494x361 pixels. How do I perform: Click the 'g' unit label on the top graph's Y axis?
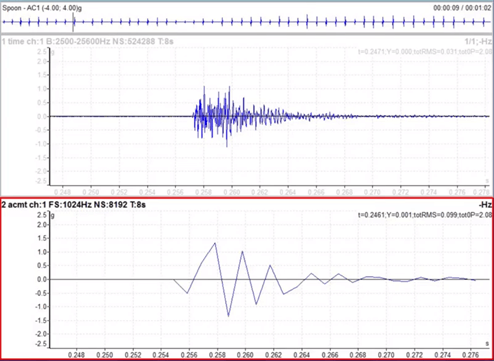click(x=53, y=52)
